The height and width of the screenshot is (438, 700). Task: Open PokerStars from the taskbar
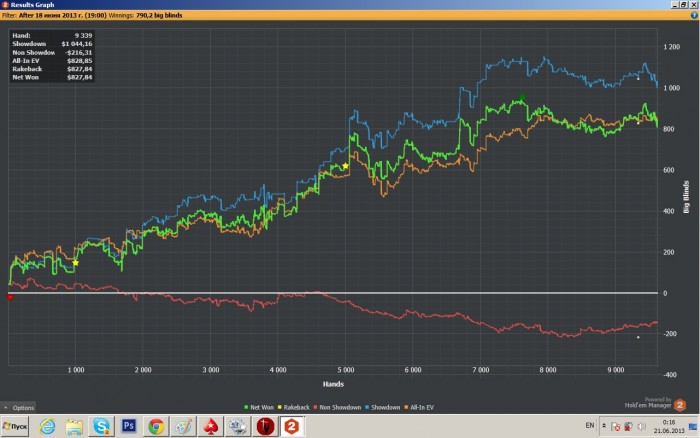(x=211, y=426)
